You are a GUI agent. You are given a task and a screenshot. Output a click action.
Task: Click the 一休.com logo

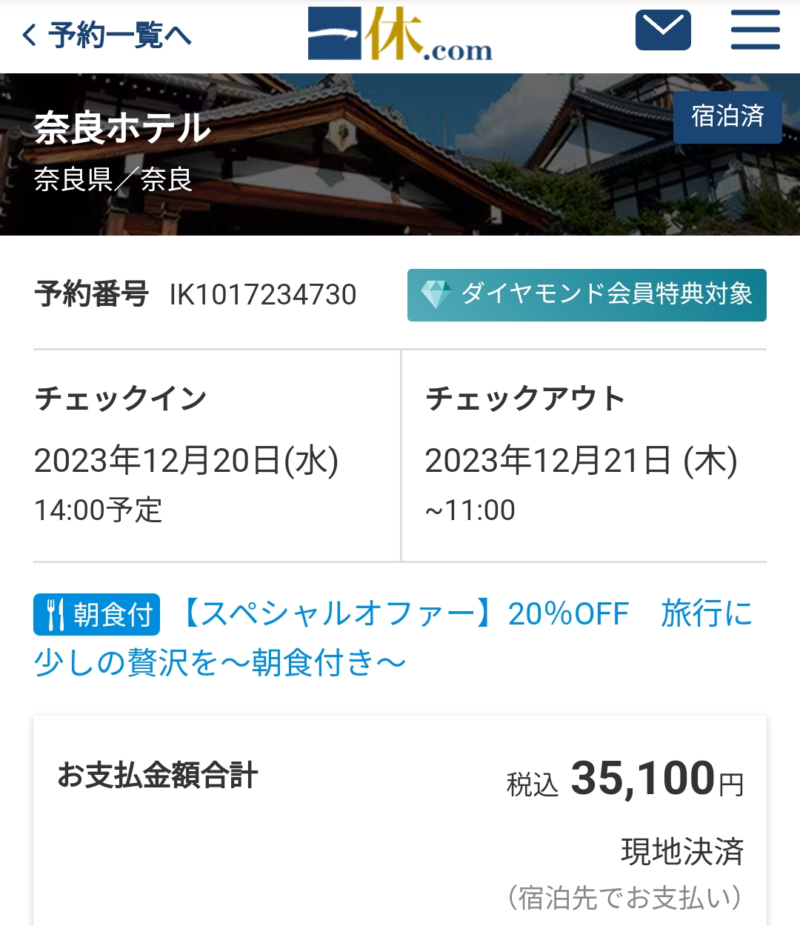[400, 34]
